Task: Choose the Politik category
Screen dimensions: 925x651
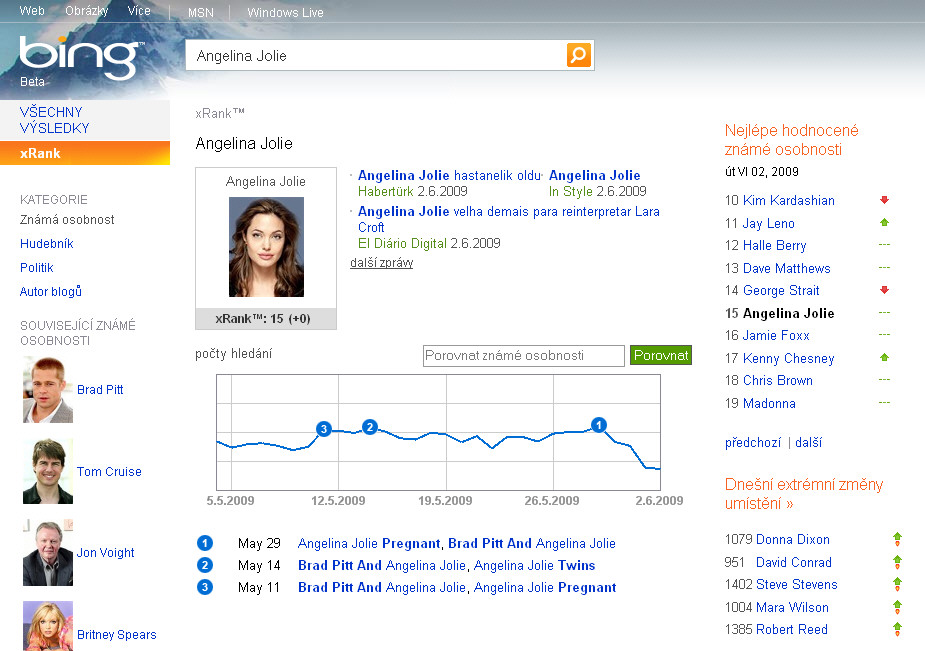Action: pyautogui.click(x=37, y=268)
